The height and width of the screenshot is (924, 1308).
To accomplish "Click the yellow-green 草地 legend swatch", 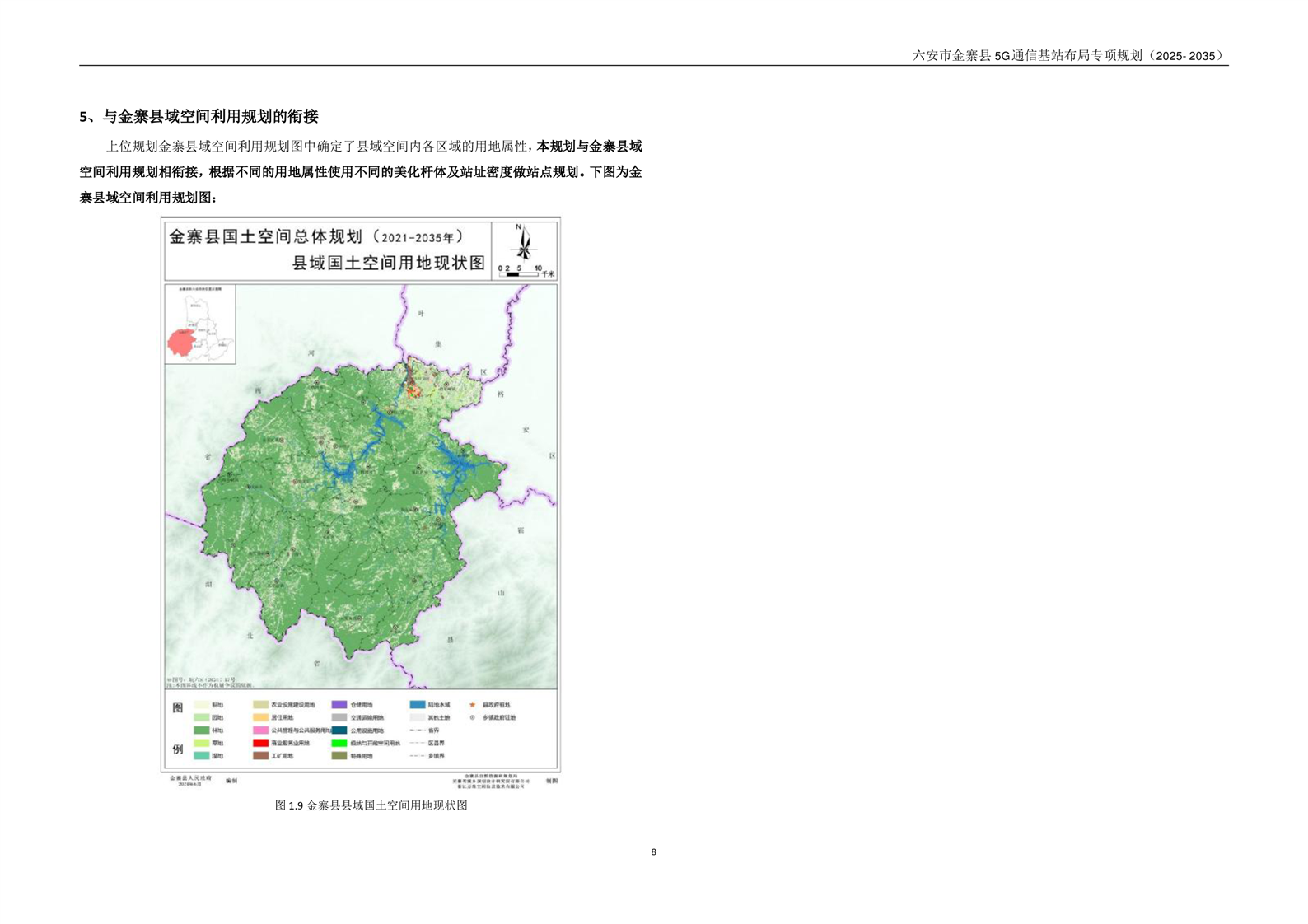I will point(201,743).
